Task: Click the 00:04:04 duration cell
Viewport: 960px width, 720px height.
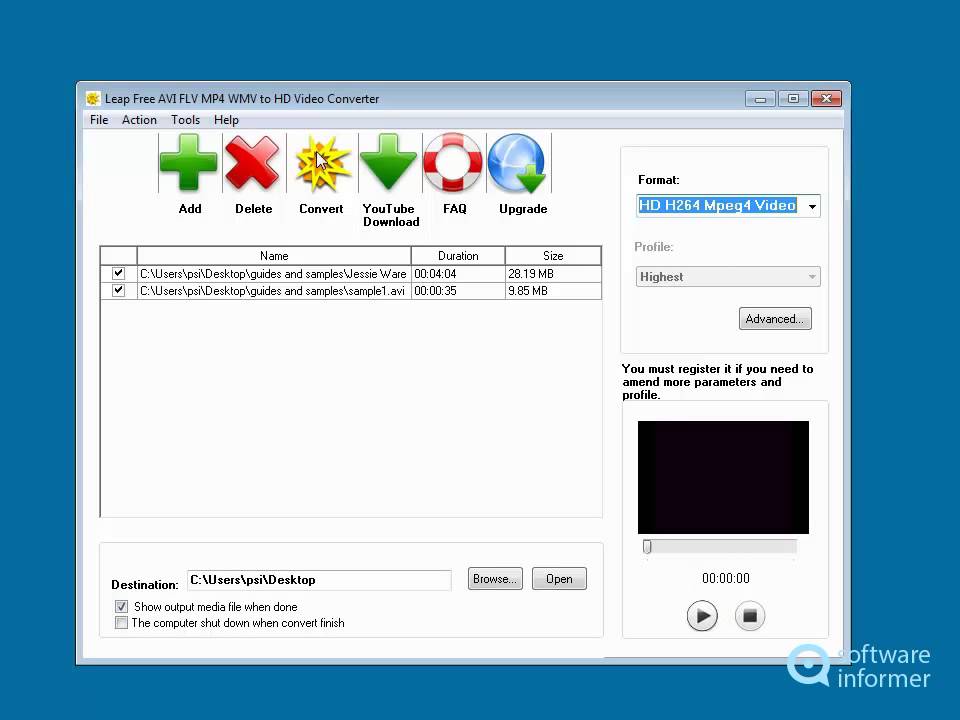Action: coord(458,274)
